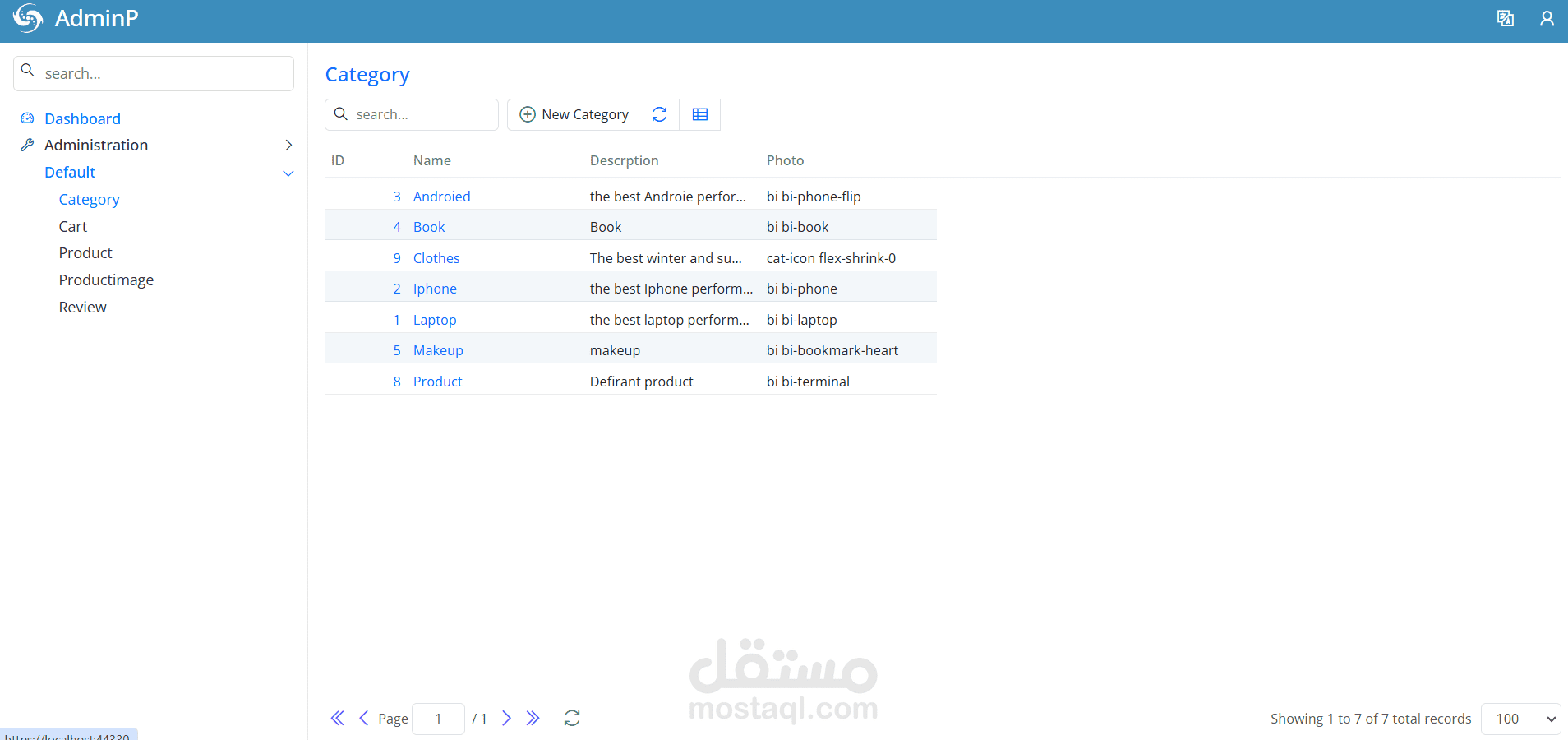Collapse the Default menu chevron
Screen dimensions: 1568x740
[x=288, y=173]
